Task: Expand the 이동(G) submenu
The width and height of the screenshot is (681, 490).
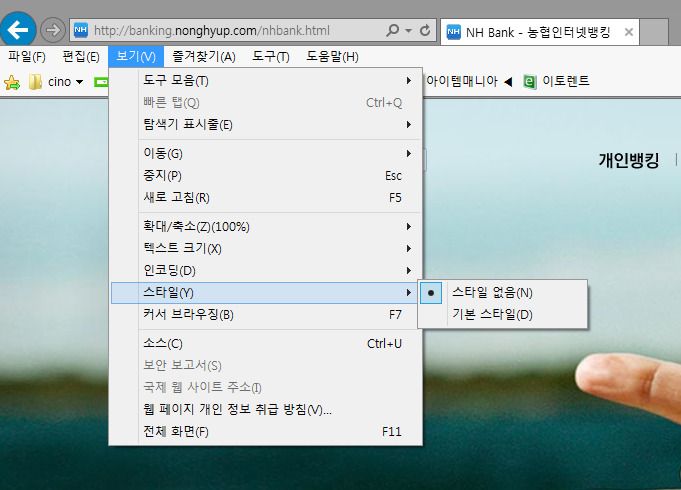Action: point(266,153)
